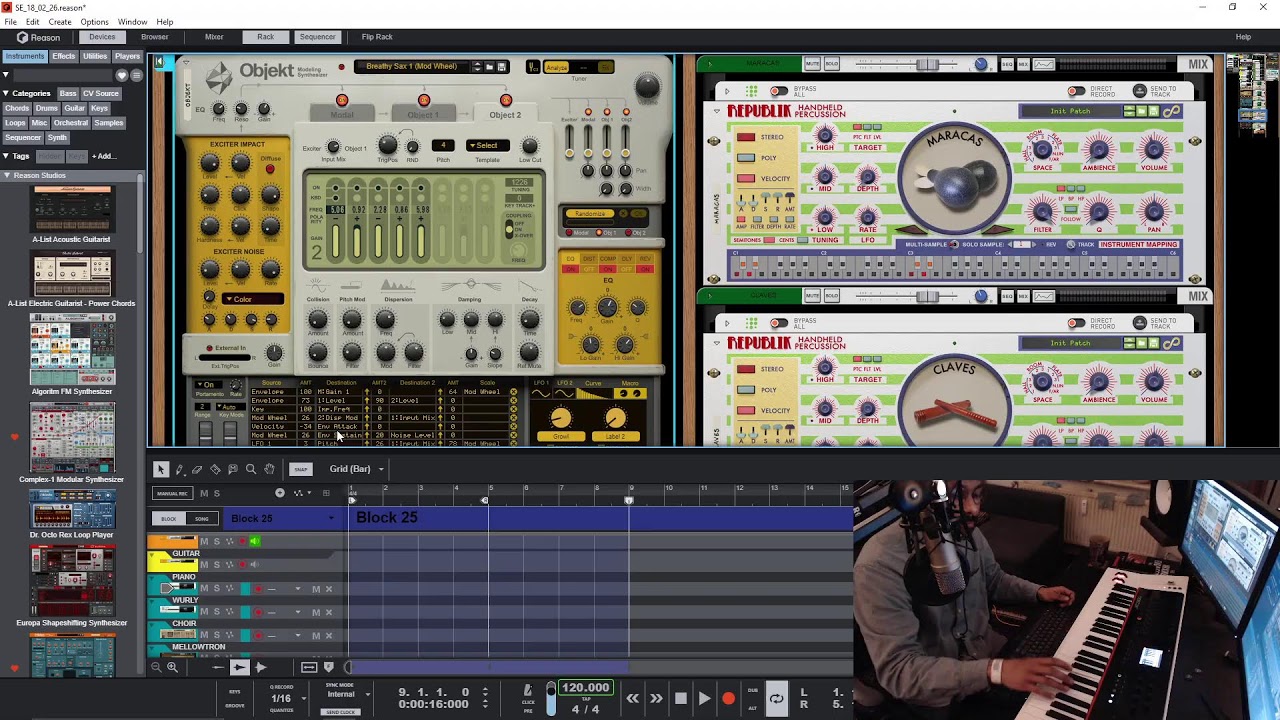Click the Objekt save patch disk icon

502,67
